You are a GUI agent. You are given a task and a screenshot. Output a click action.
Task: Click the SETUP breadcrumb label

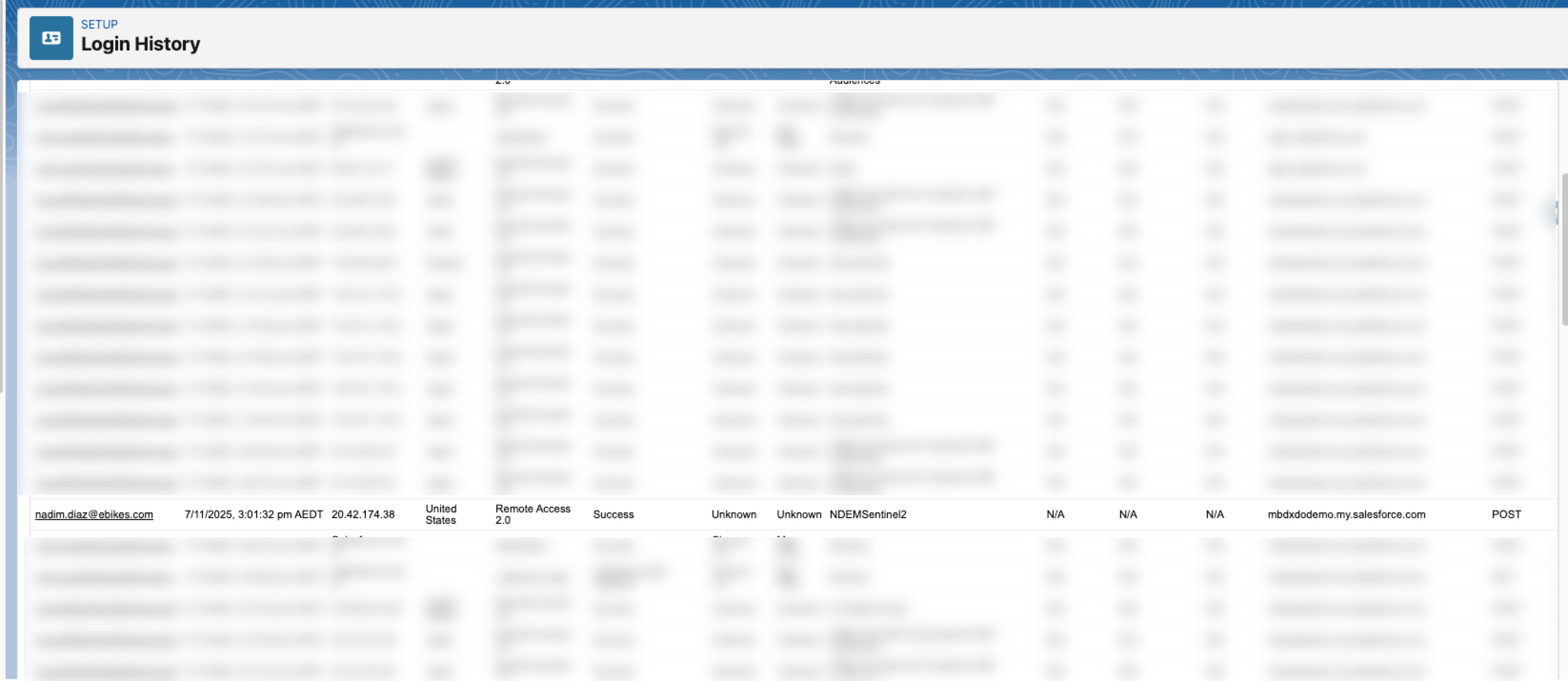click(x=99, y=24)
